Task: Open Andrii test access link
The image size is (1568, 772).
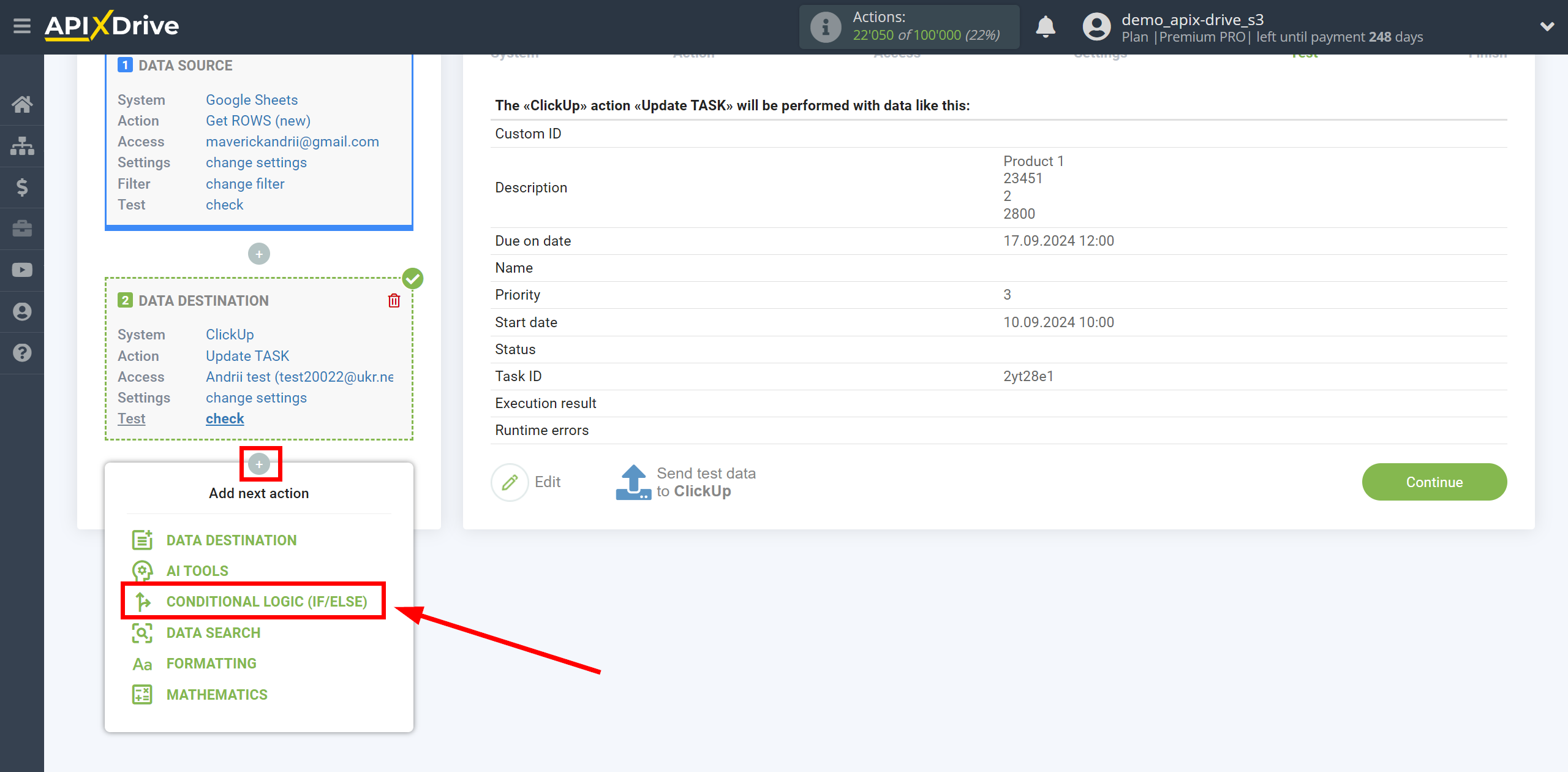Action: 300,377
